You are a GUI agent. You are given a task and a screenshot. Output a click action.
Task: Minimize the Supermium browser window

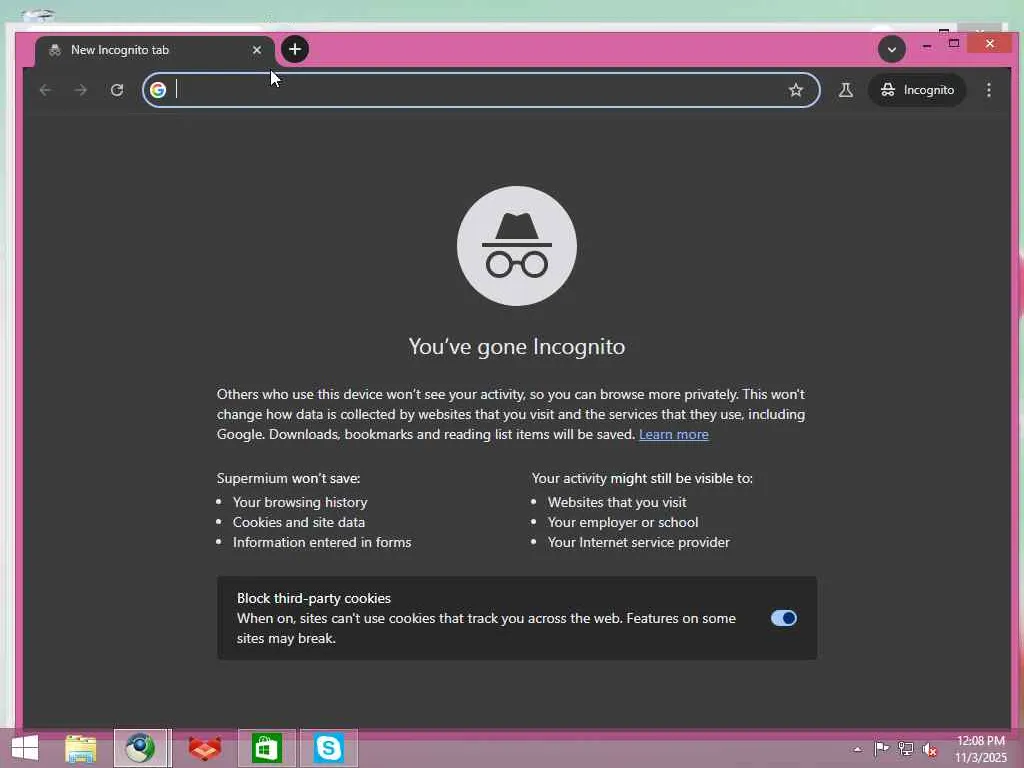click(x=927, y=44)
